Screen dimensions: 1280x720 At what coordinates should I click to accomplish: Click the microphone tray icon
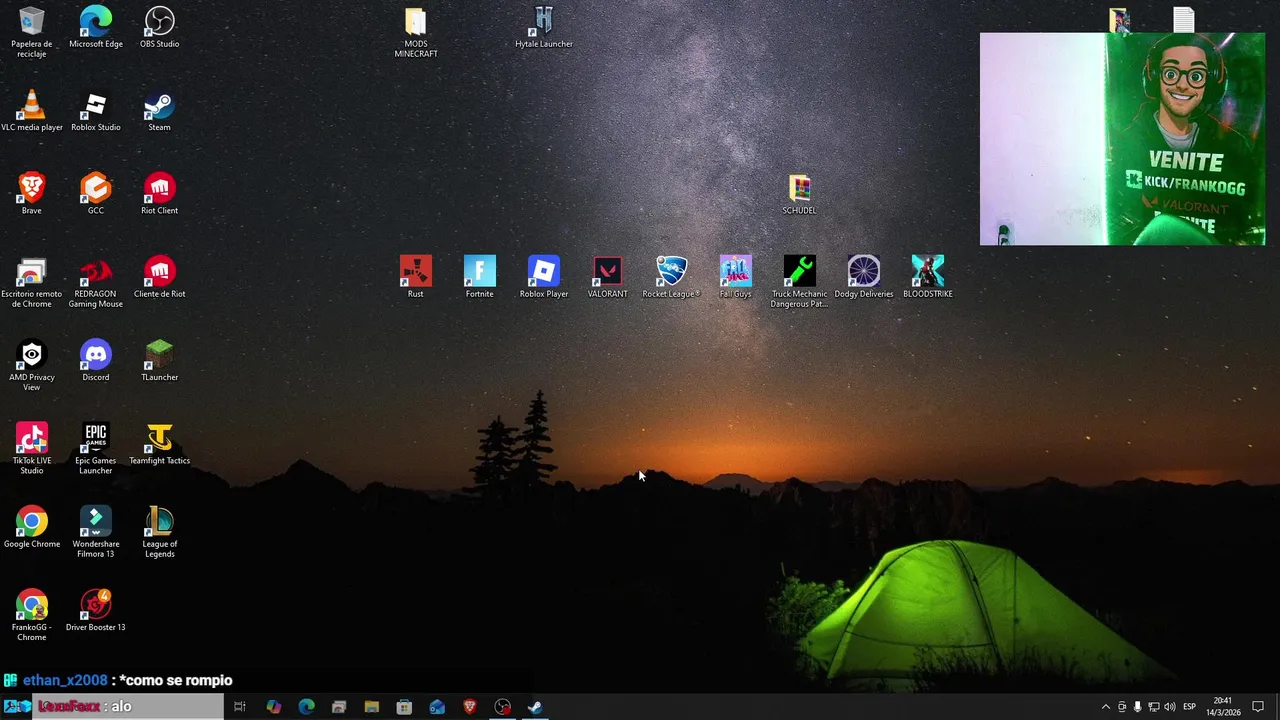pos(1138,707)
